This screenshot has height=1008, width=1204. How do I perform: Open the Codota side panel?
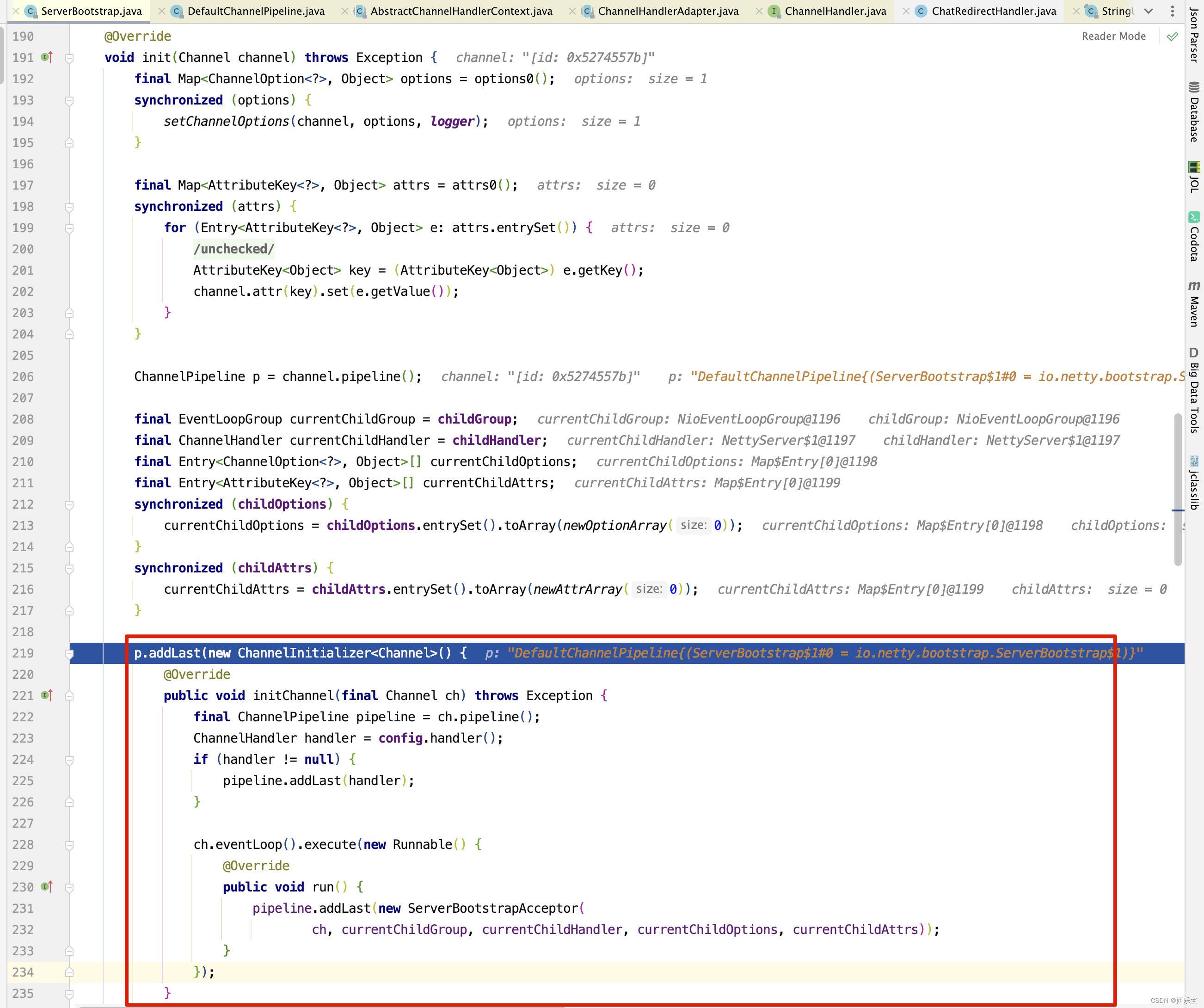click(x=1194, y=236)
